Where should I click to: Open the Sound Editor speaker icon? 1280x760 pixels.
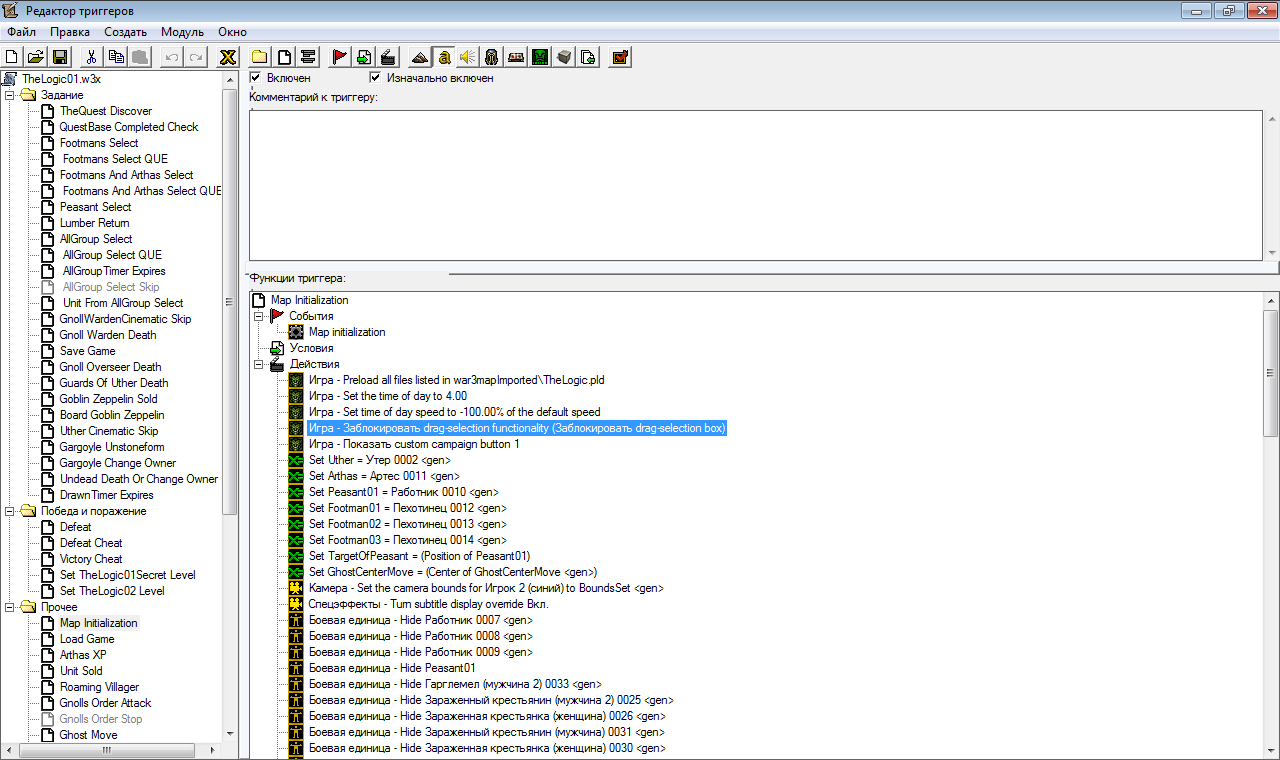(x=467, y=57)
